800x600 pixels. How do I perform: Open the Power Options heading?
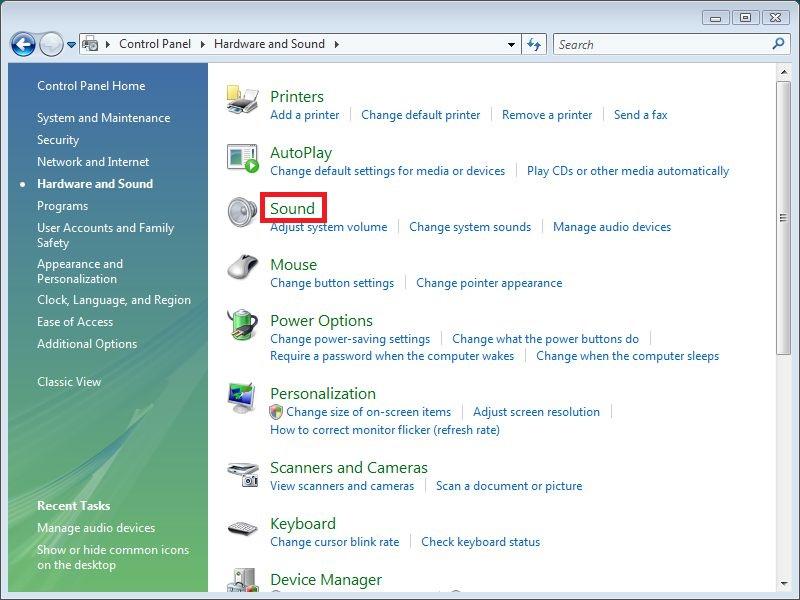pos(321,321)
